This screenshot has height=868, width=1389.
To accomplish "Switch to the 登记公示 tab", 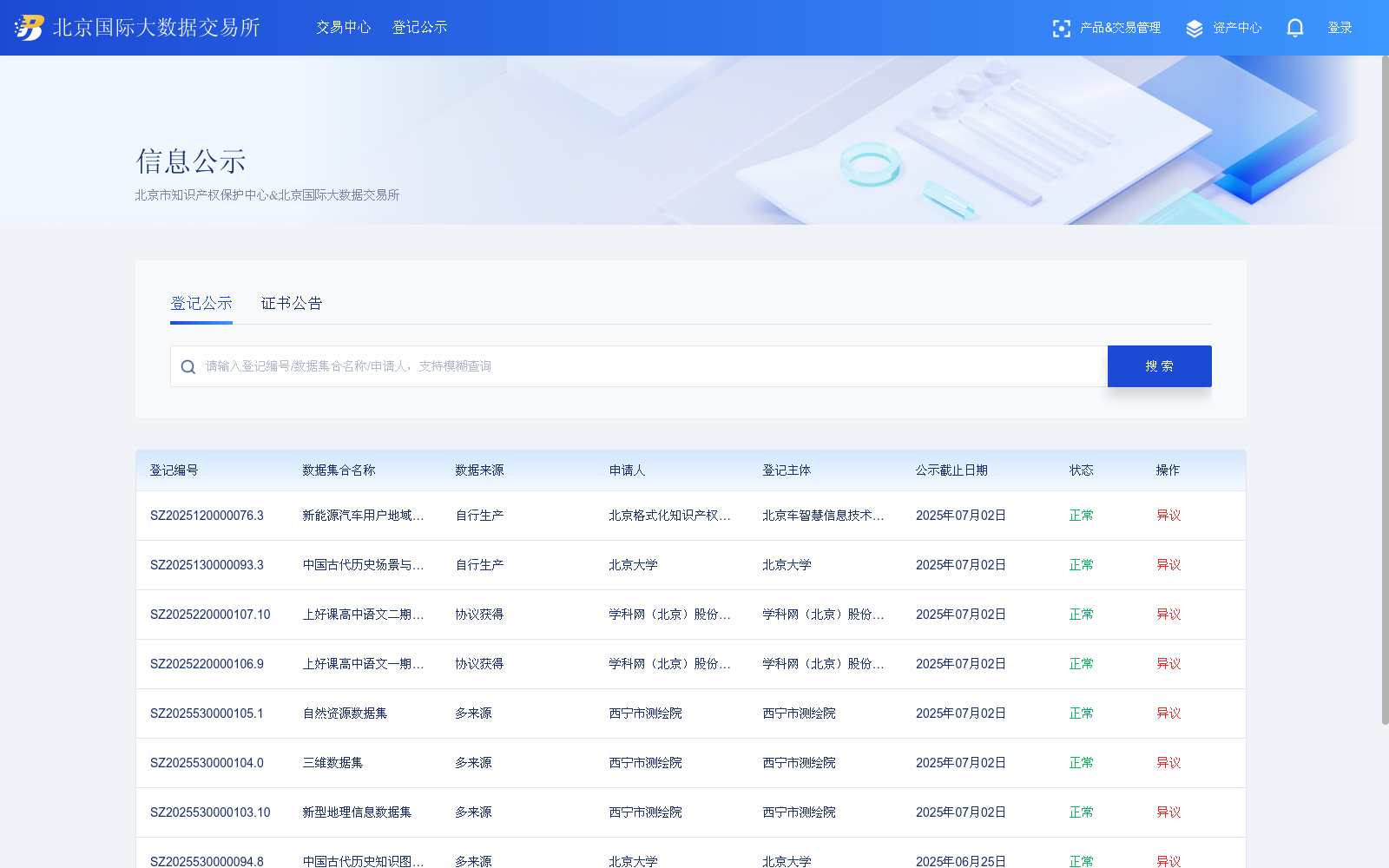I will pos(201,303).
